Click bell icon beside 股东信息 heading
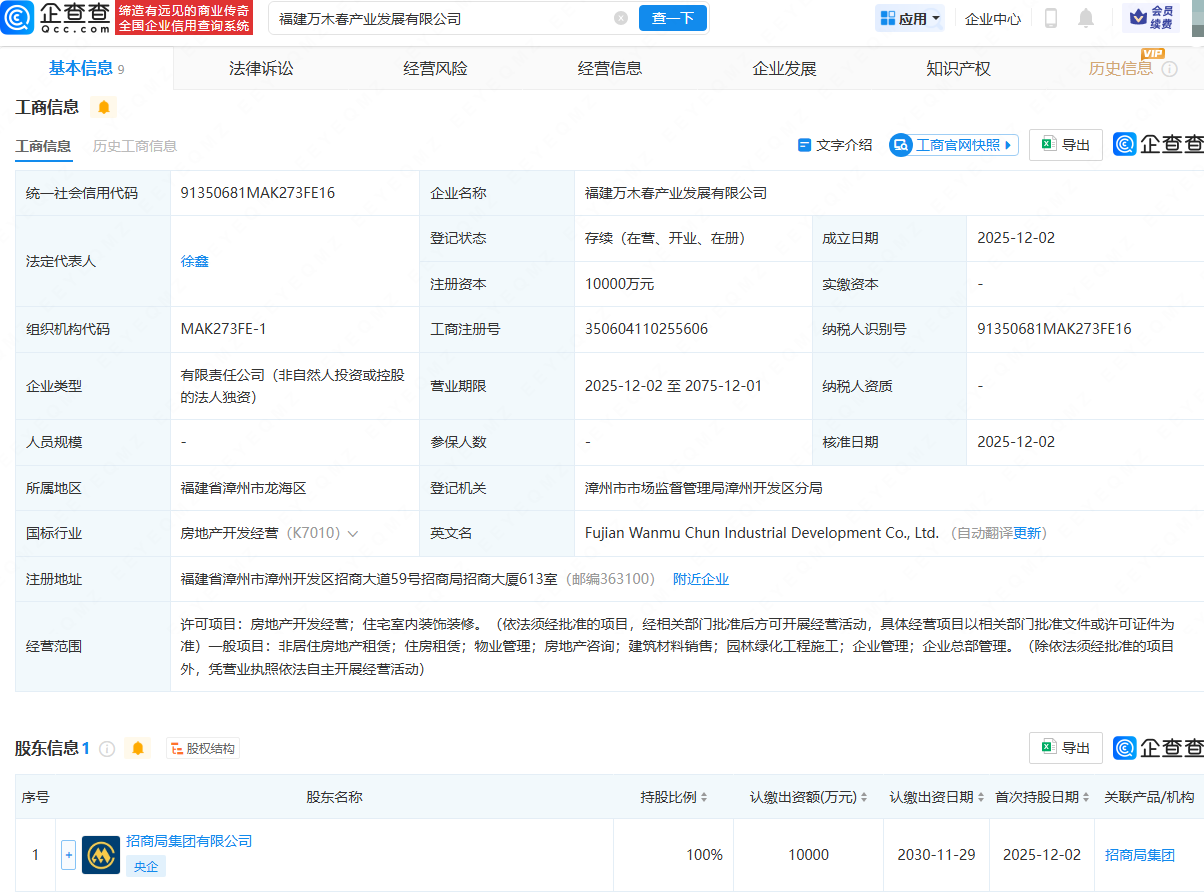The height and width of the screenshot is (892, 1204). click(138, 748)
